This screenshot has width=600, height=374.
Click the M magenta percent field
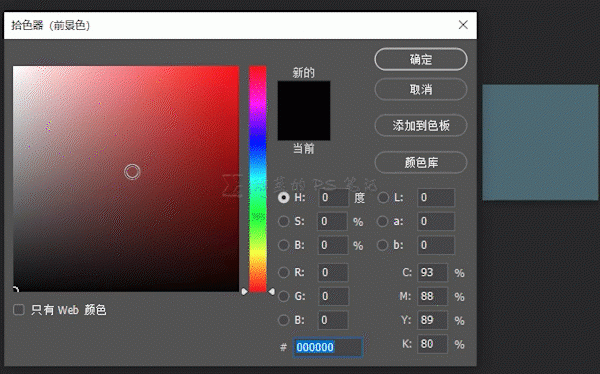click(432, 296)
